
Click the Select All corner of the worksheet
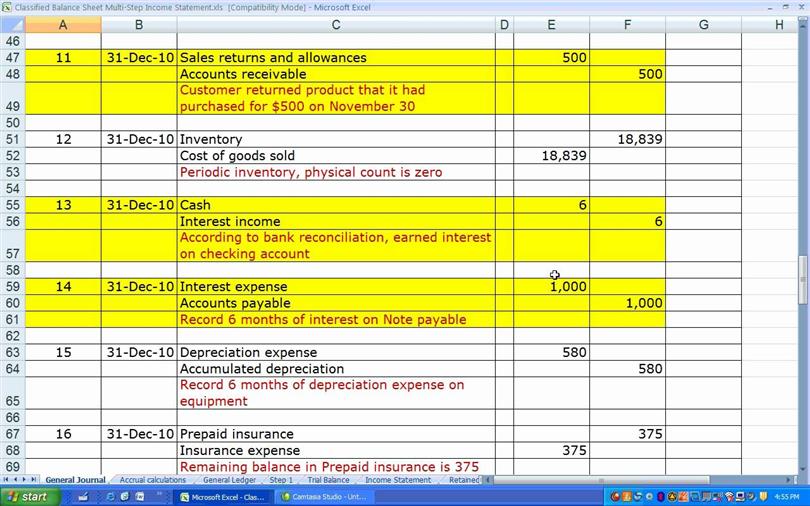tap(12, 24)
